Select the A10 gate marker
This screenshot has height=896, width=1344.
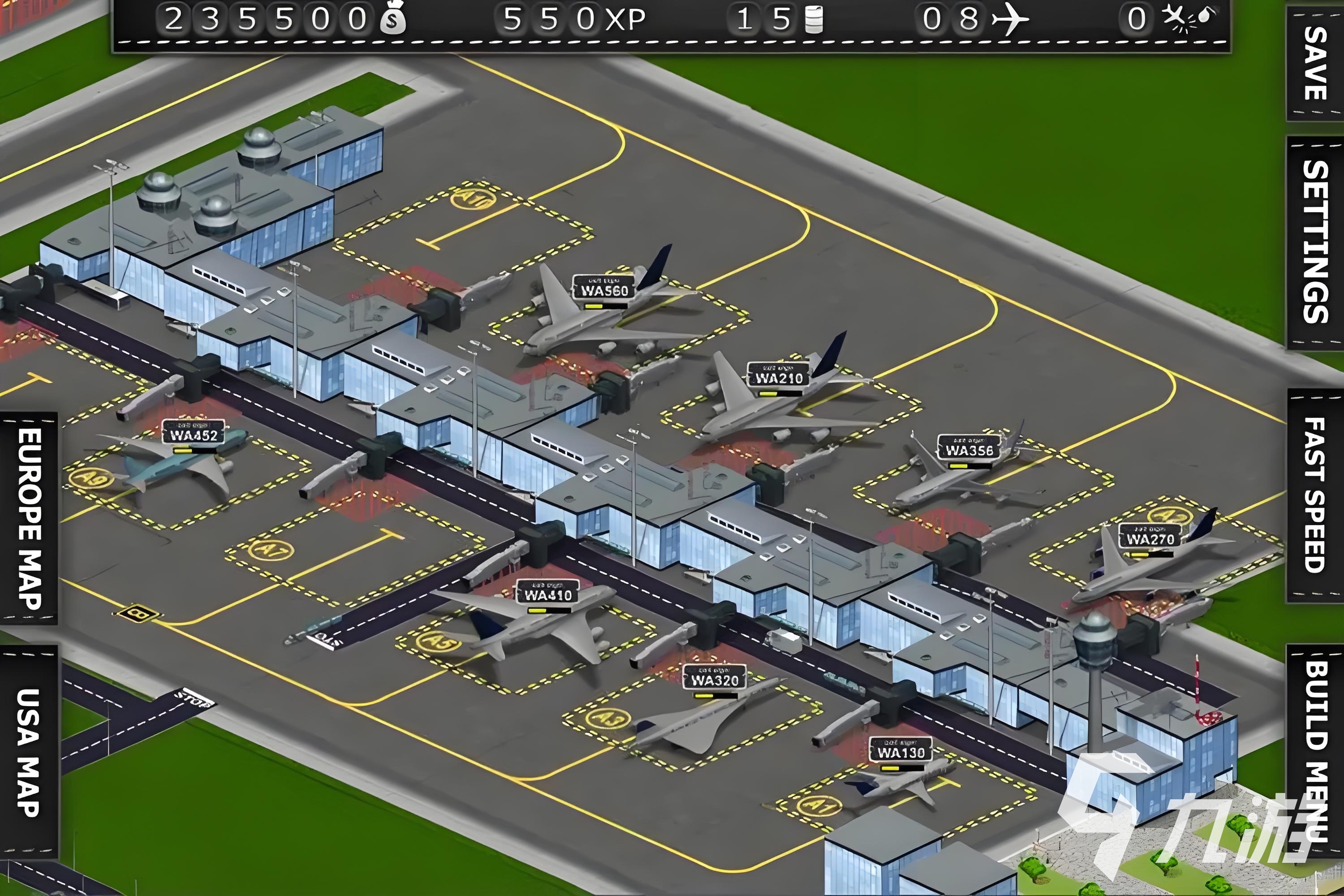pos(473,199)
